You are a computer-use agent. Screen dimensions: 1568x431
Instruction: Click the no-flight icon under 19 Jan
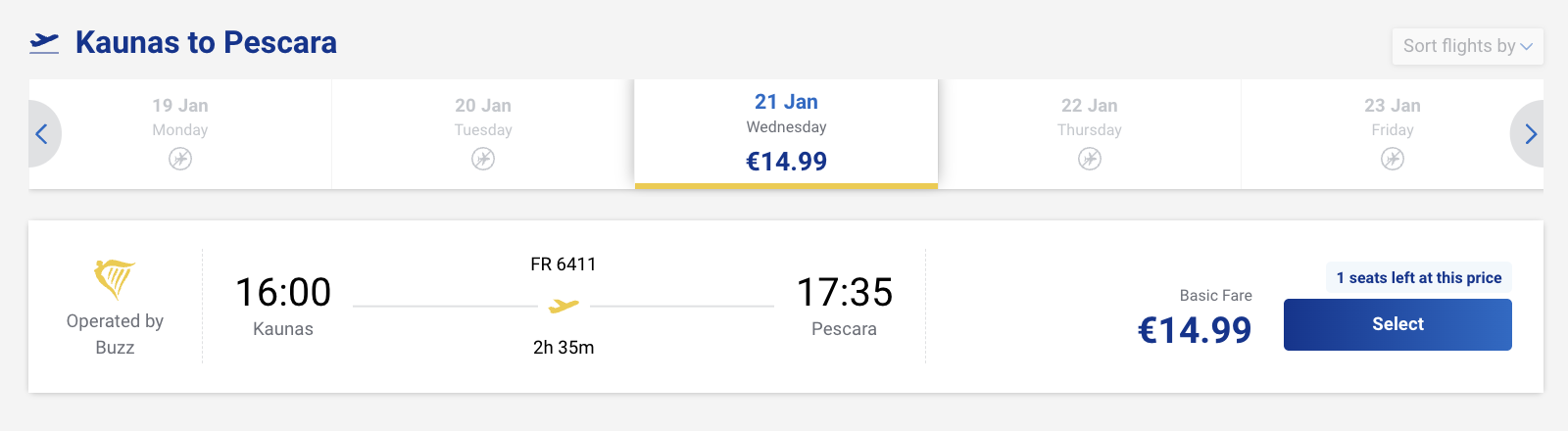(x=180, y=159)
